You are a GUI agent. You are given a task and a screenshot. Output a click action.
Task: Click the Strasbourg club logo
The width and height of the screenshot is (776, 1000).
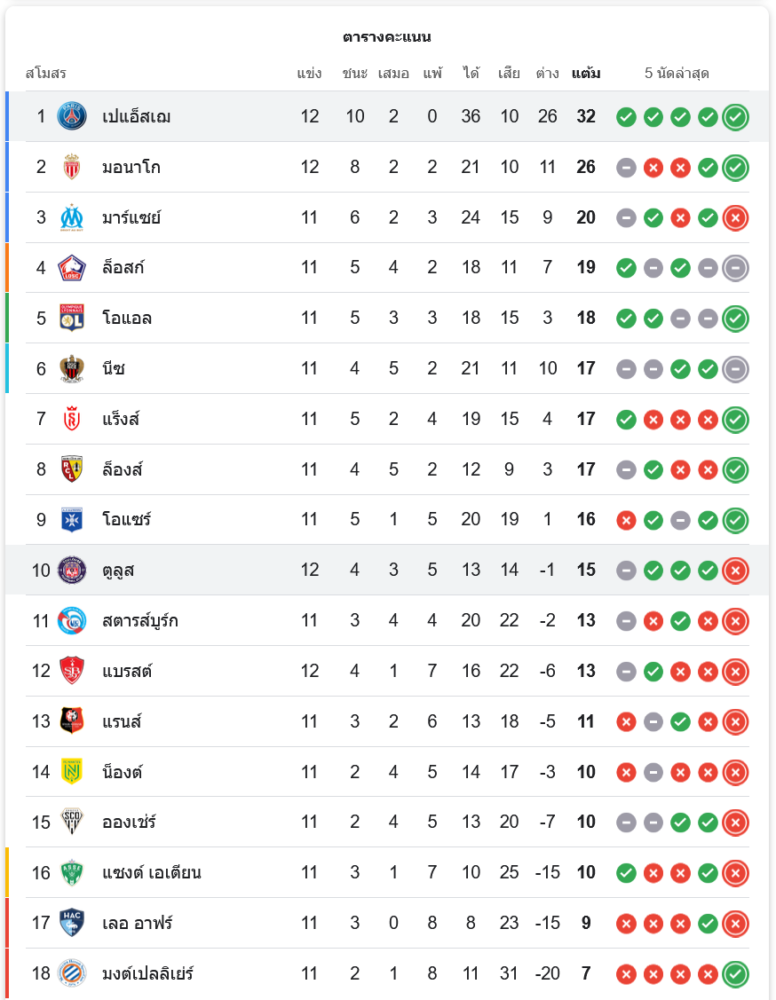(x=72, y=620)
